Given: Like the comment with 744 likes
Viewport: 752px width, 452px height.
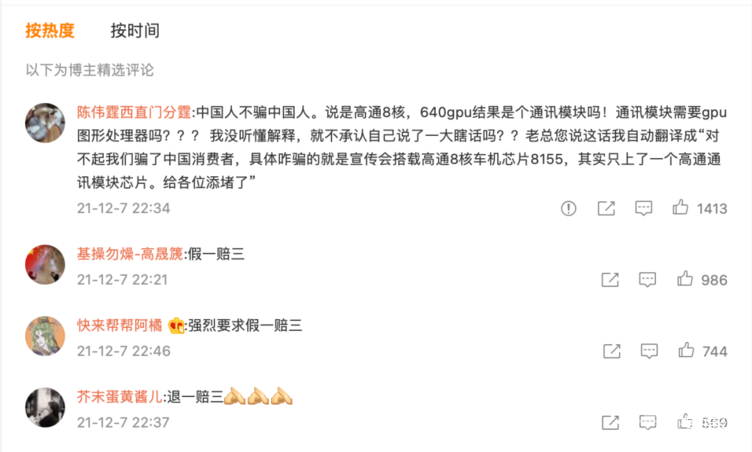Looking at the screenshot, I should [x=686, y=350].
